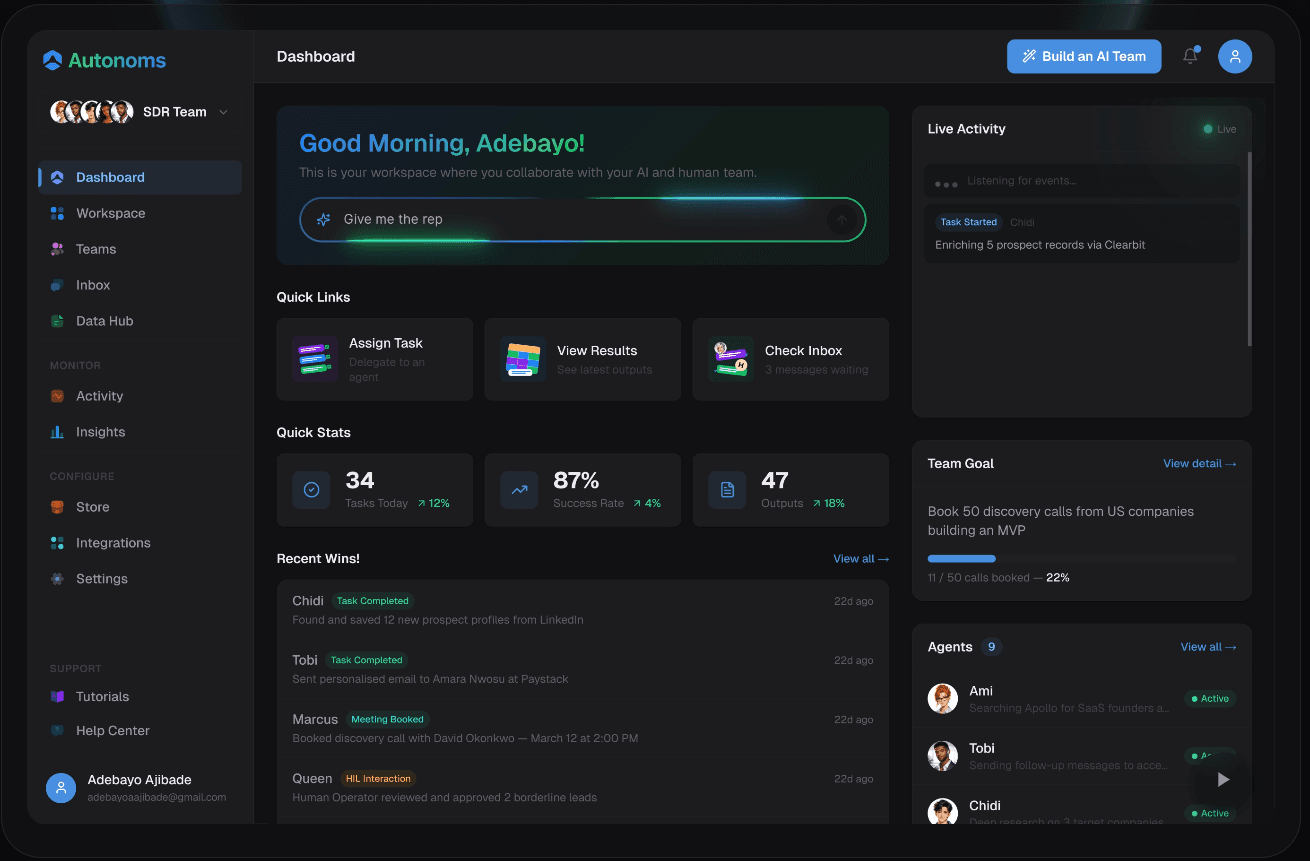Click the Integrations sidebar icon

click(x=57, y=543)
